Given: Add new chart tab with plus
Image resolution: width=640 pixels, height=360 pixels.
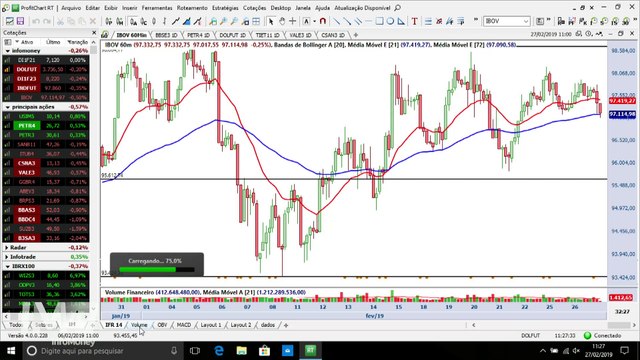Looking at the screenshot, I should coord(356,35).
